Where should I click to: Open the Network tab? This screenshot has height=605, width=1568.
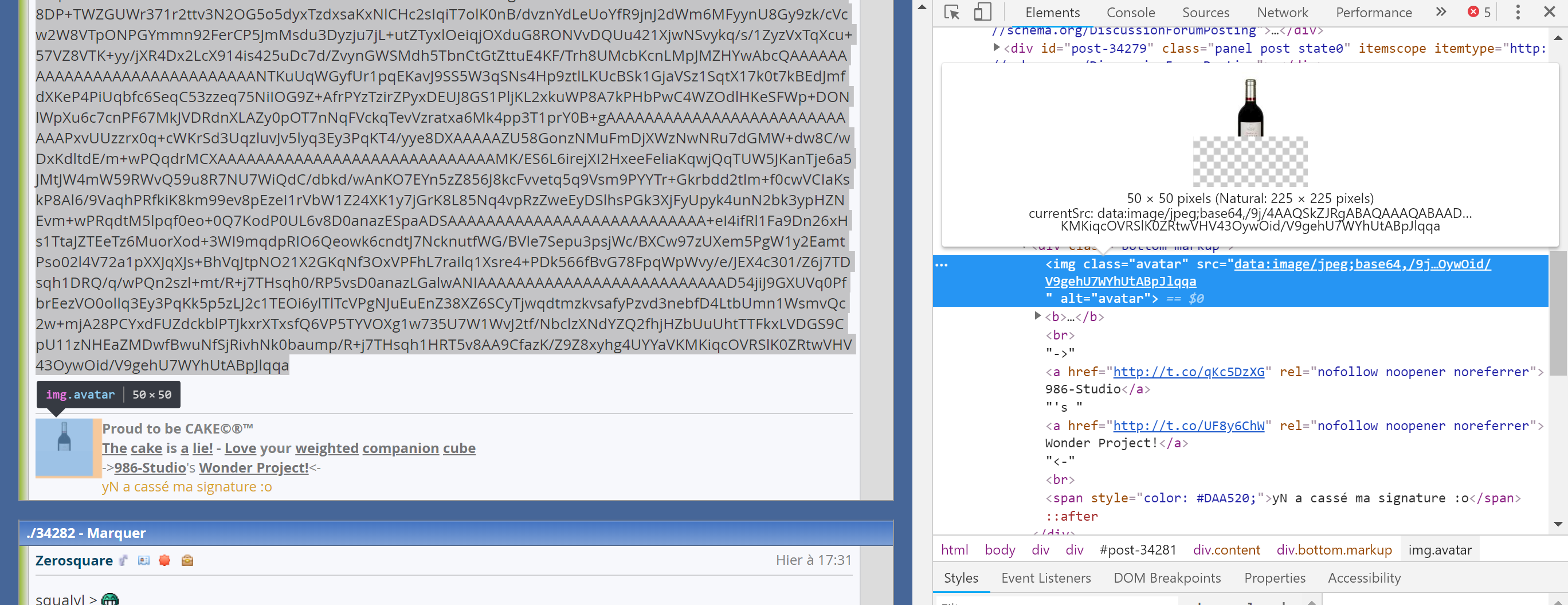(x=1283, y=12)
